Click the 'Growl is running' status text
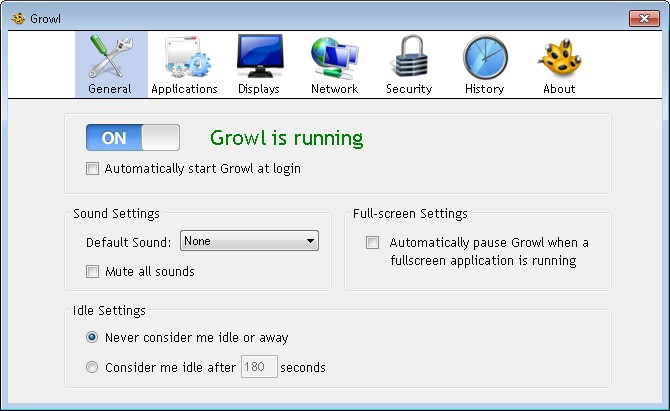The width and height of the screenshot is (670, 411). pos(286,138)
